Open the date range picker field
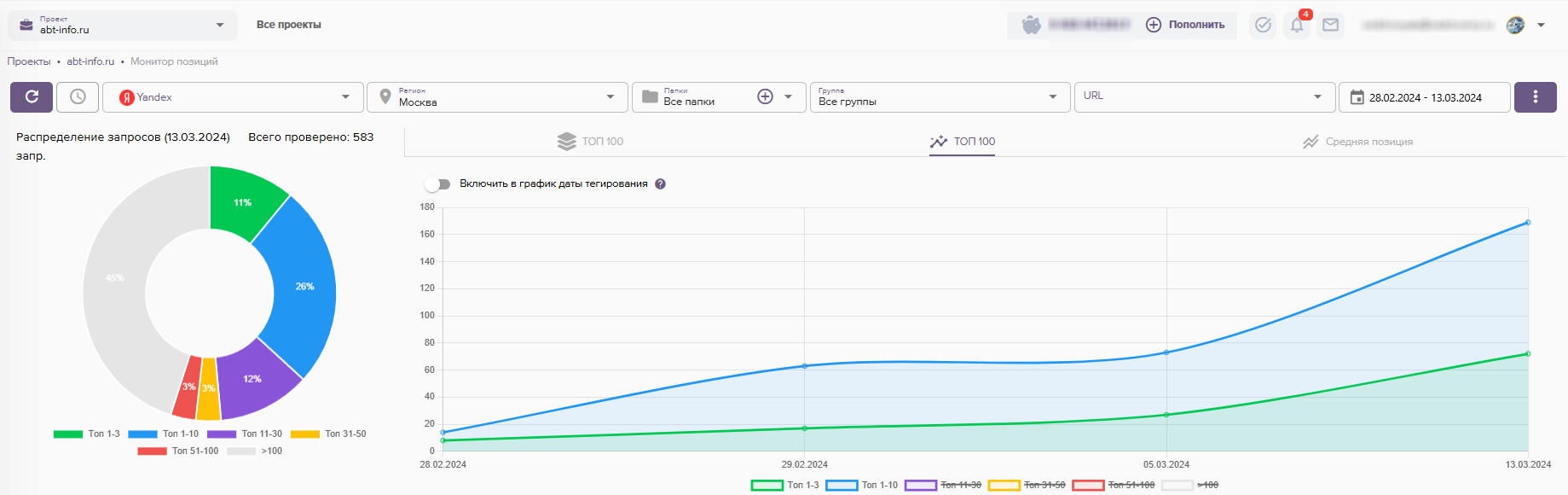Image resolution: width=1568 pixels, height=495 pixels. click(x=1424, y=97)
